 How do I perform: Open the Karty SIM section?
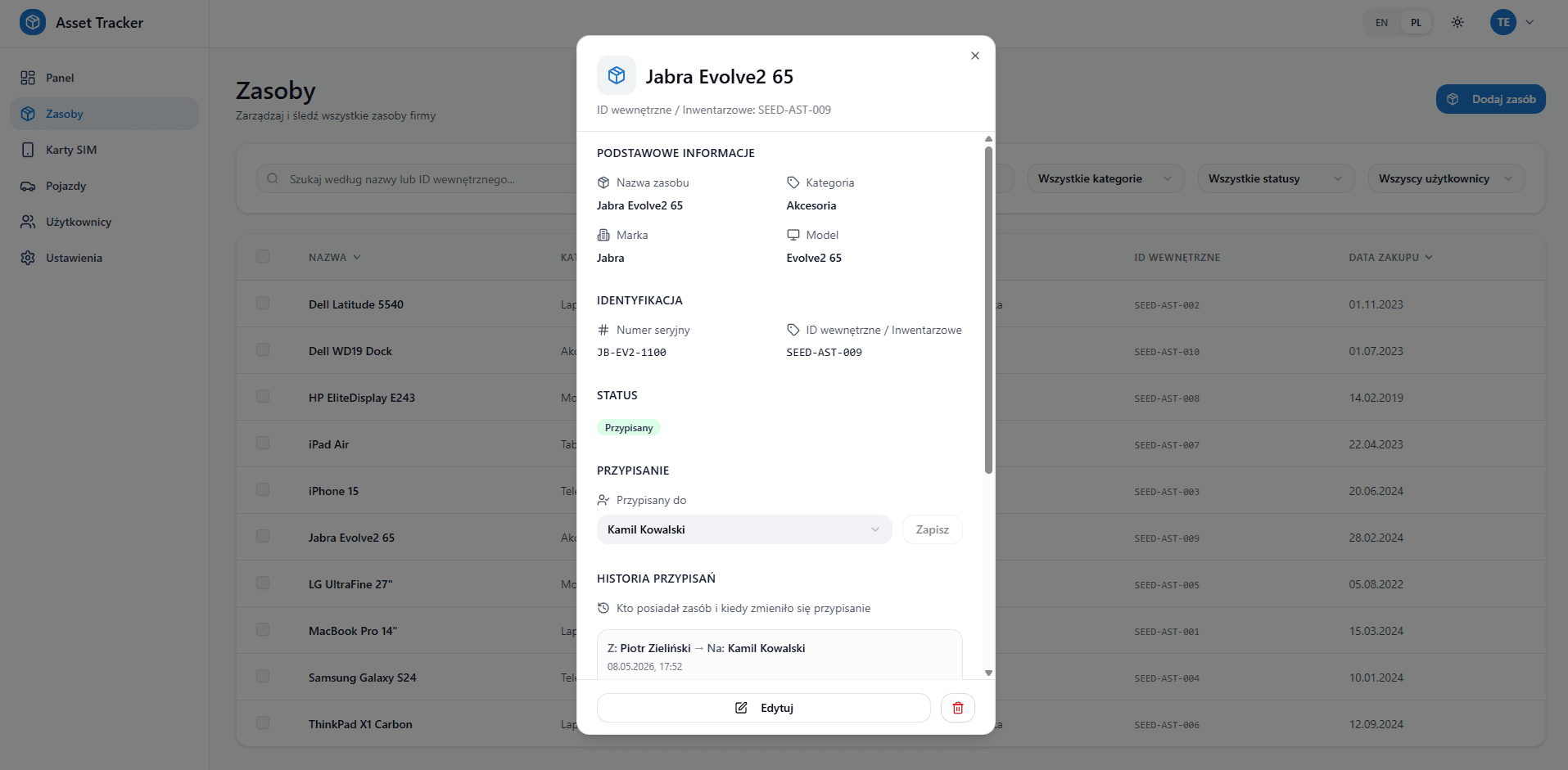tap(104, 150)
